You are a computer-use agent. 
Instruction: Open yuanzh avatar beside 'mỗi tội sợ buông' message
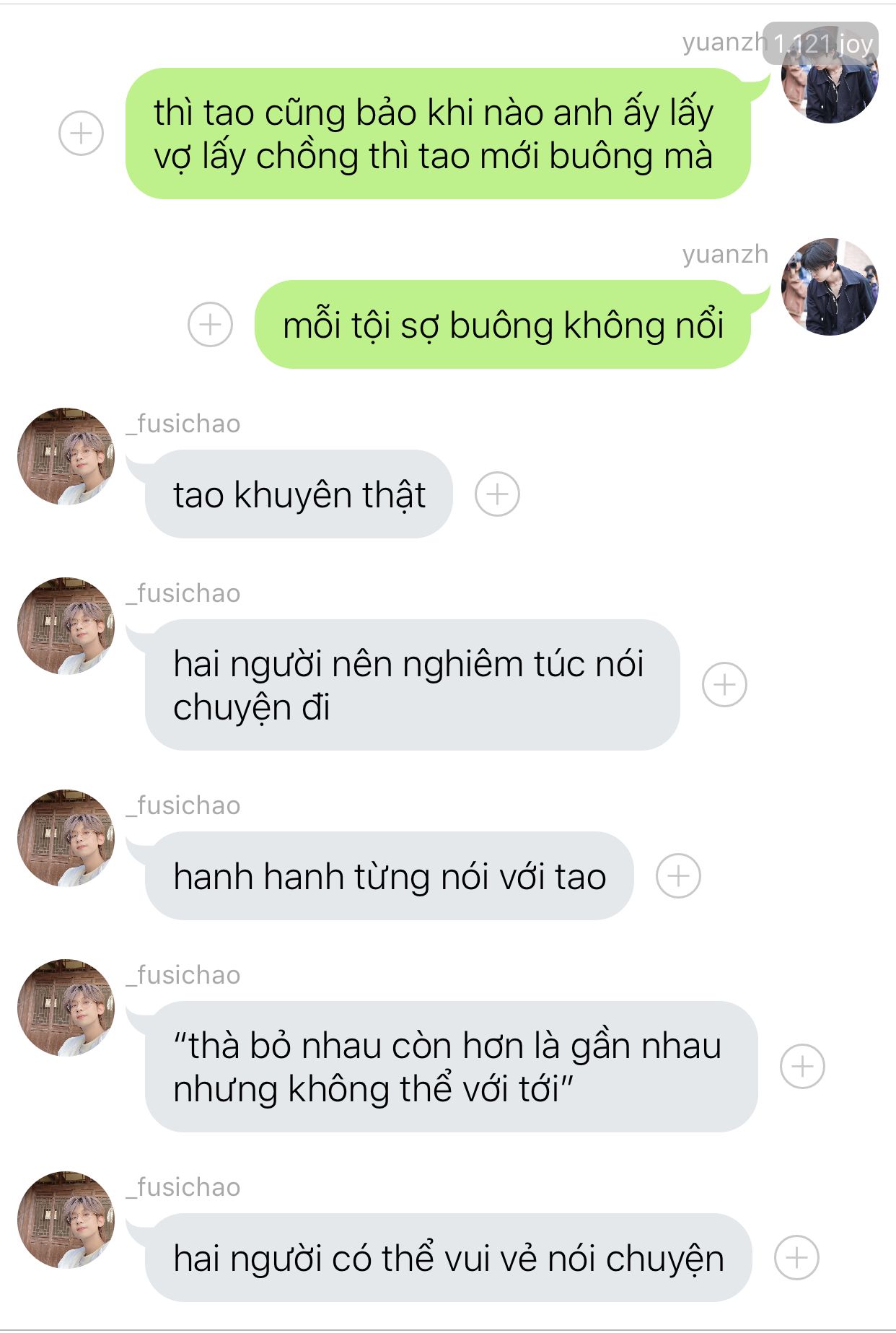[830, 287]
